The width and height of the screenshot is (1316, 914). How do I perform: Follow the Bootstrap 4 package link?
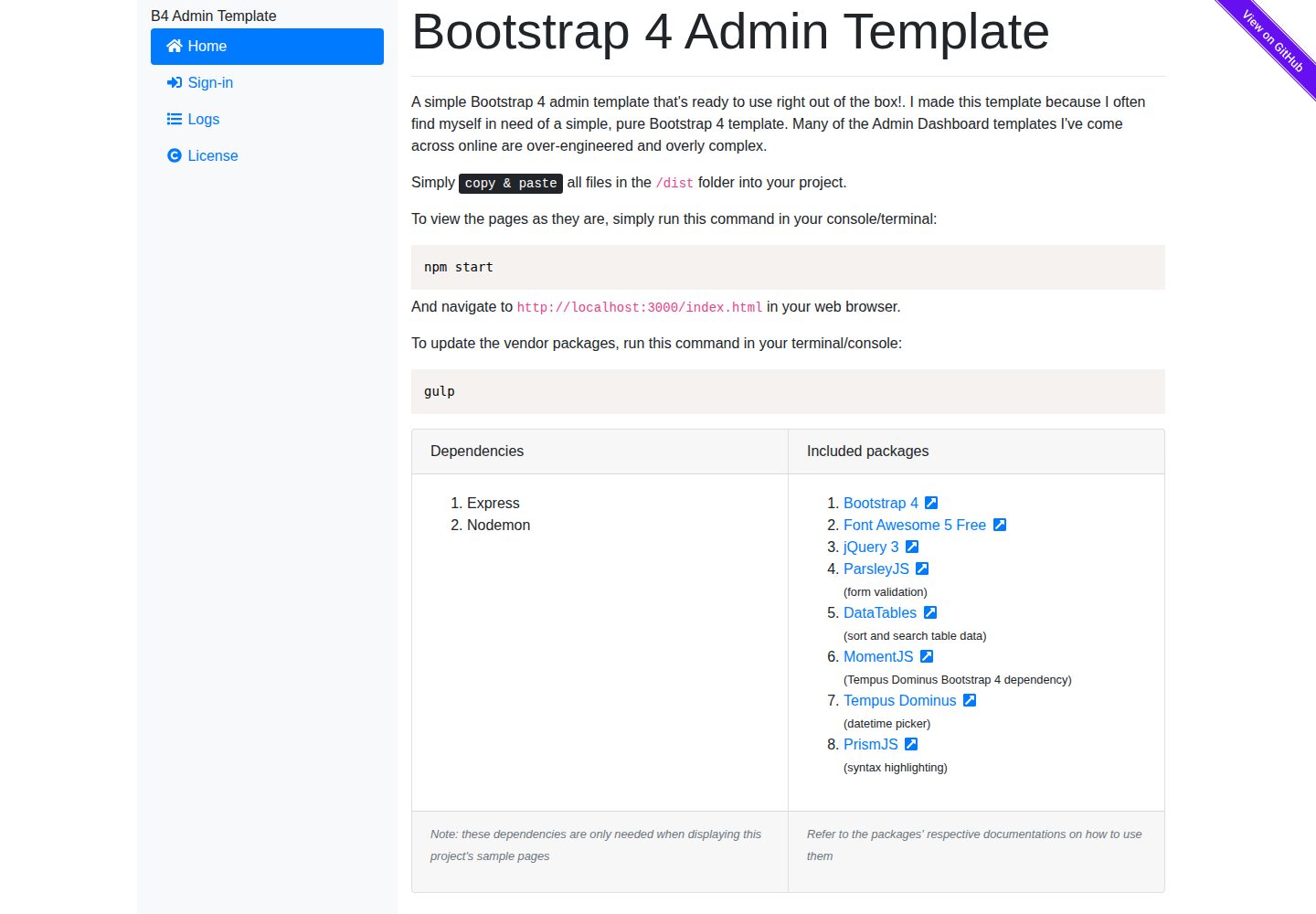(881, 503)
